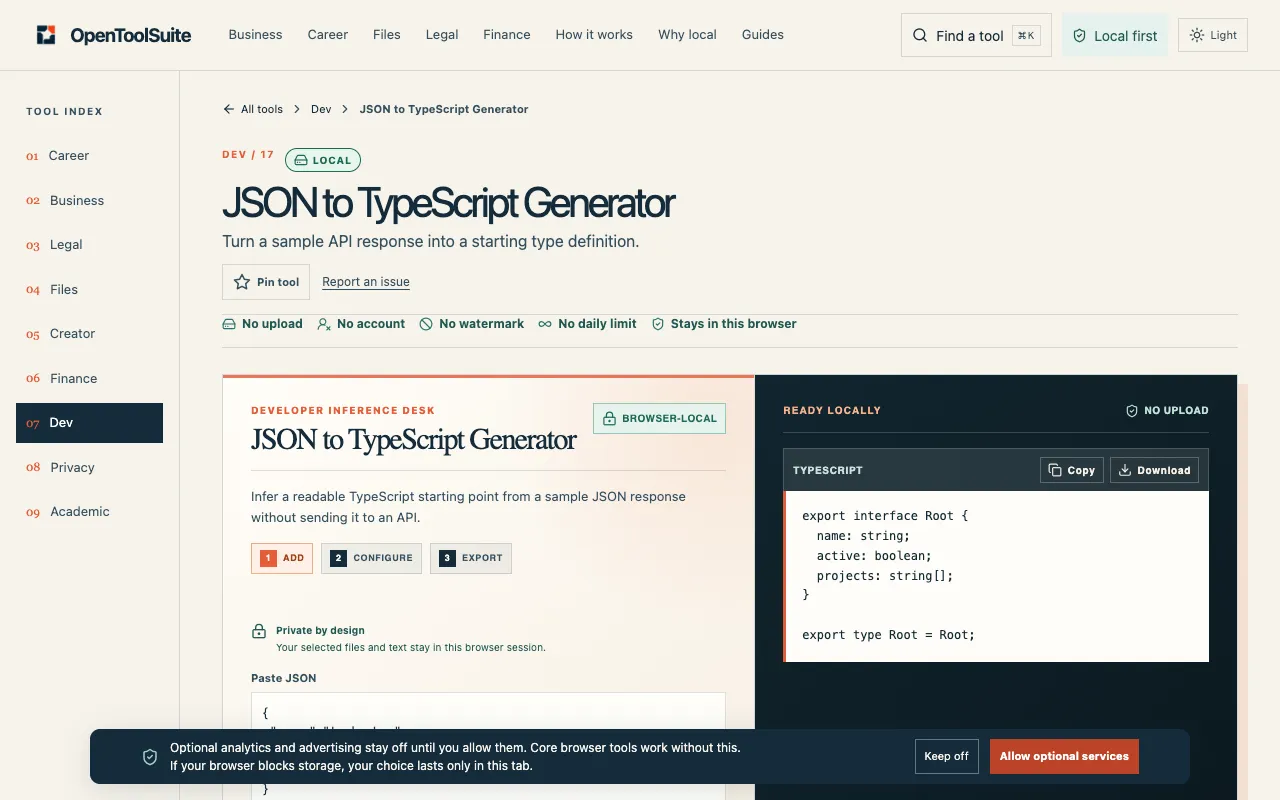Viewport: 1280px width, 800px height.
Task: Select 01 Career in the tool index
Action: click(x=89, y=156)
